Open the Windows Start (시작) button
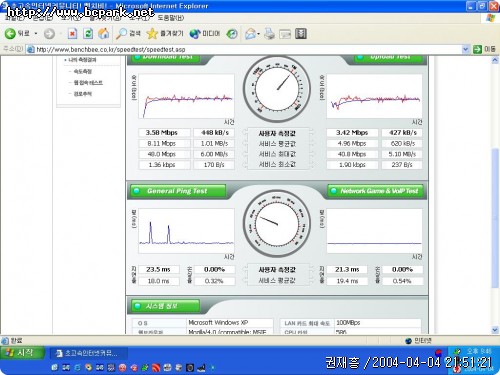Viewport: 500px width, 375px height. 22,353
